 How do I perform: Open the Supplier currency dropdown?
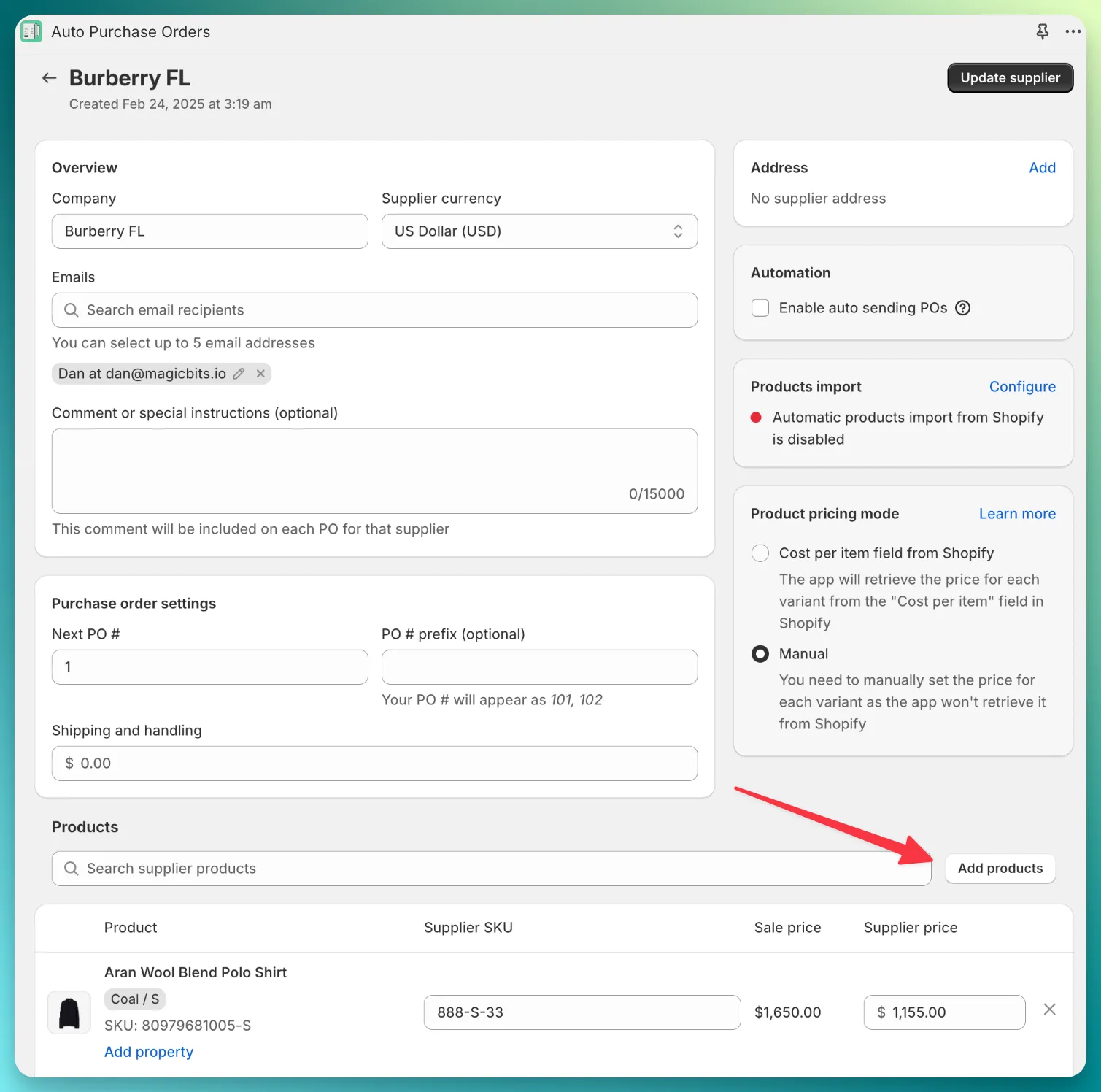539,231
